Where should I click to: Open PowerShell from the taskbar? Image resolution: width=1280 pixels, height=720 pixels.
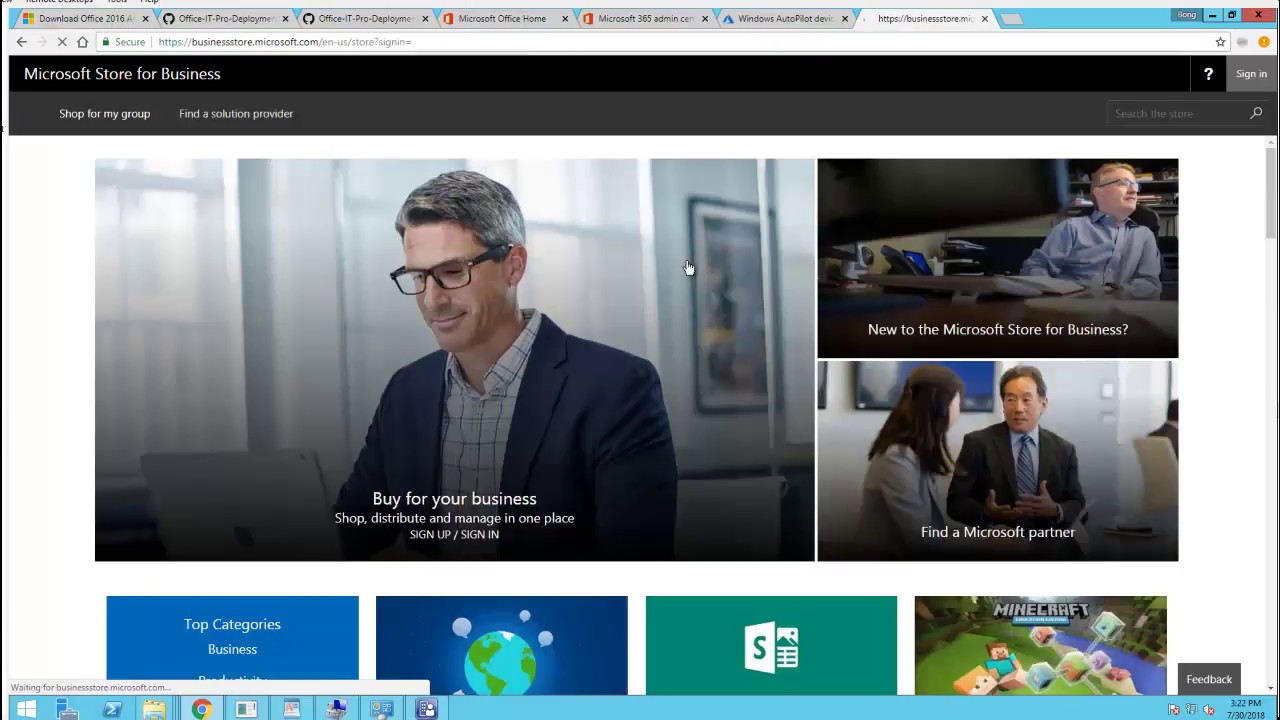tap(112, 709)
